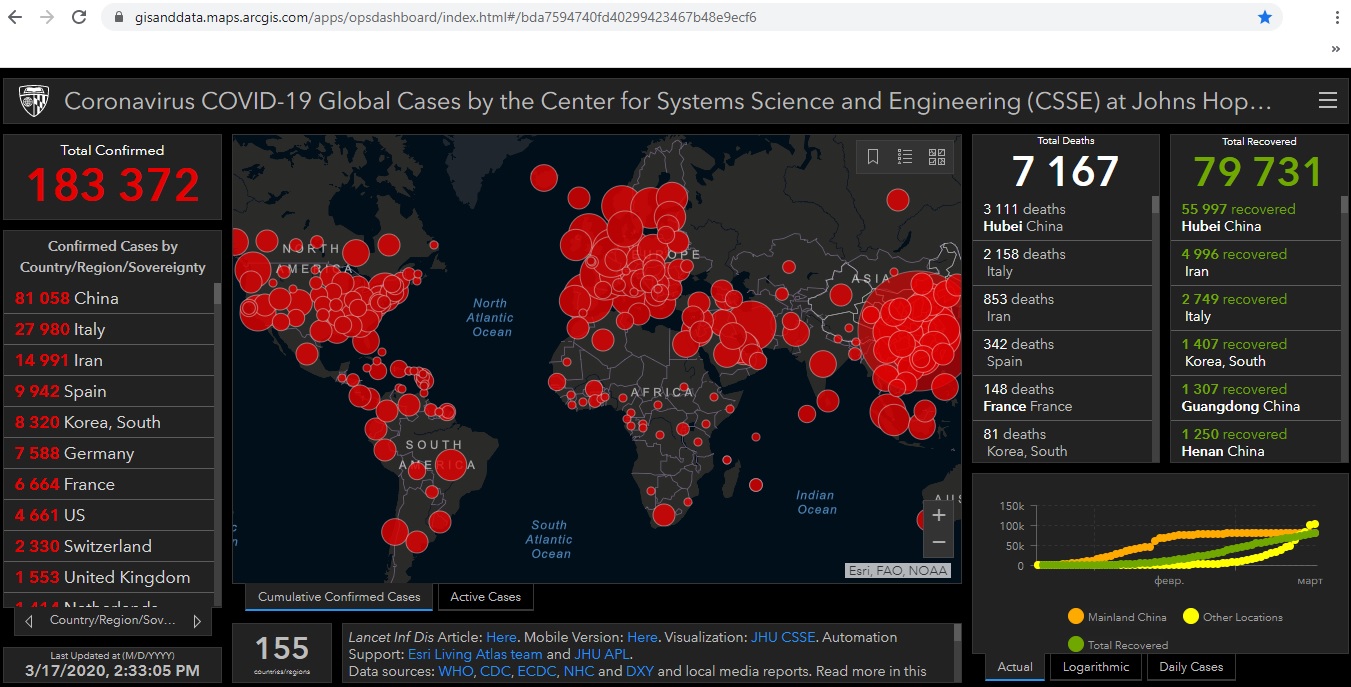Click '2 158 deaths Italy' entry
Screen dimensions: 1351x687
[x=1062, y=263]
